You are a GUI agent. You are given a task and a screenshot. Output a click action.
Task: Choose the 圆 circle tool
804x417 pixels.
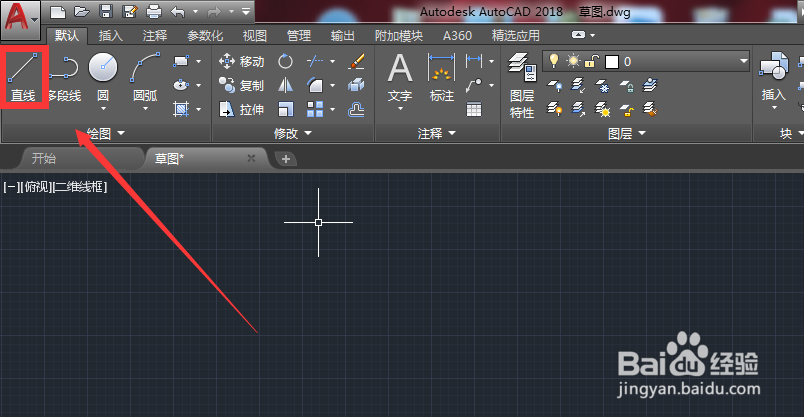coord(103,74)
